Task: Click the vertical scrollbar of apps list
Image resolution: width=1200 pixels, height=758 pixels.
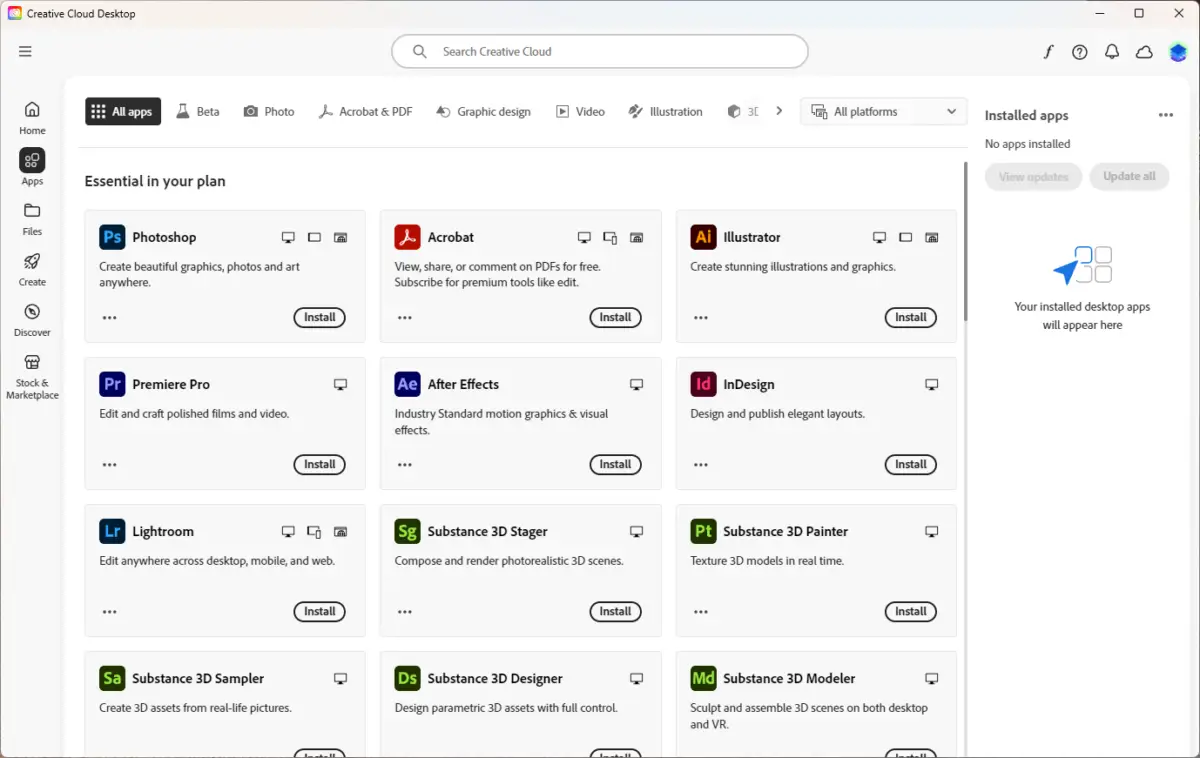Action: coord(965,241)
